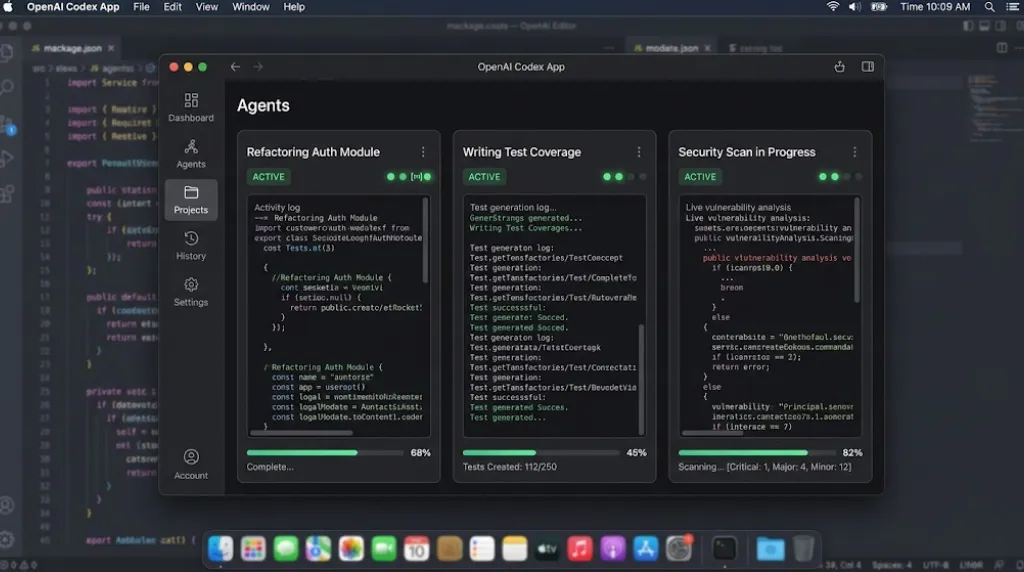Image resolution: width=1024 pixels, height=572 pixels.
Task: Click the Activity log horizontal scrollbar
Action: click(302, 432)
